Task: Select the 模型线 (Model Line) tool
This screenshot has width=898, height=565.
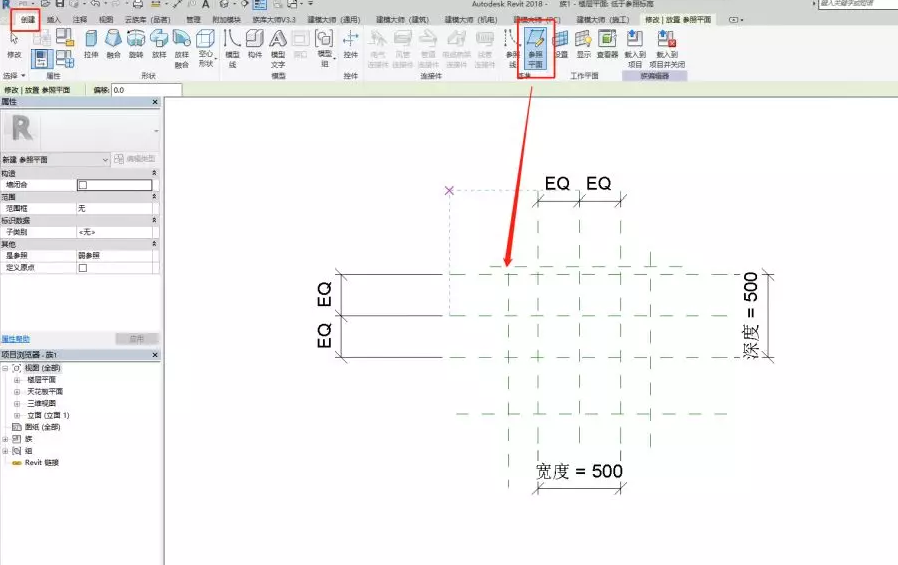Action: tap(232, 48)
